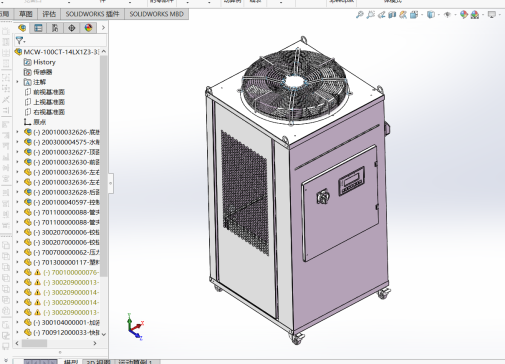The width and height of the screenshot is (505, 364).
Task: Expand the 注解 annotations folder
Action: pyautogui.click(x=18, y=82)
